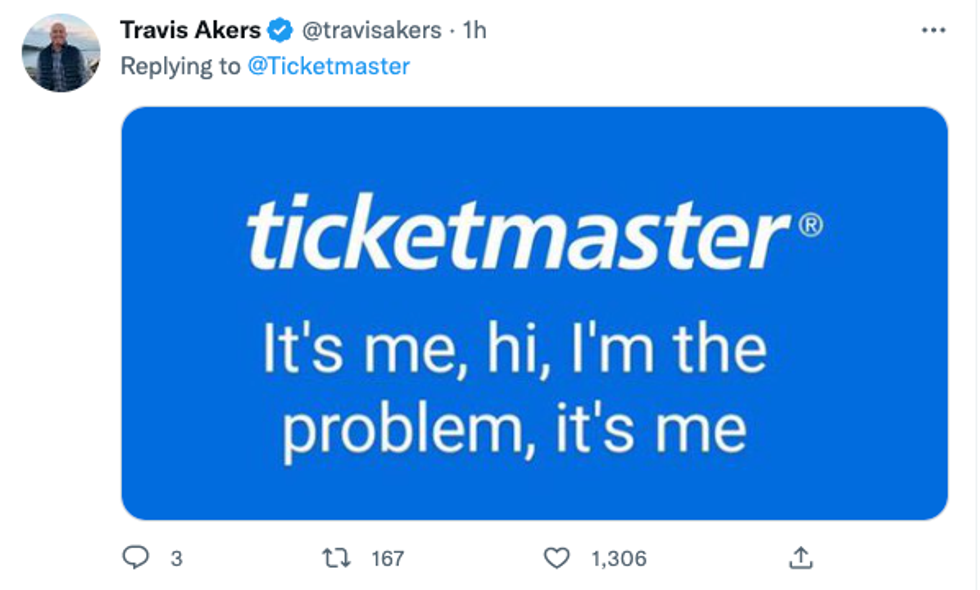This screenshot has width=980, height=590.
Task: Like the tweet with the heart icon
Action: pyautogui.click(x=555, y=558)
